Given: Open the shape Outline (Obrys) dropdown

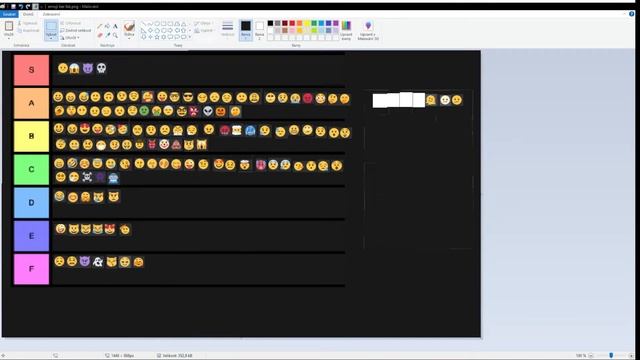Looking at the screenshot, I should 203,23.
